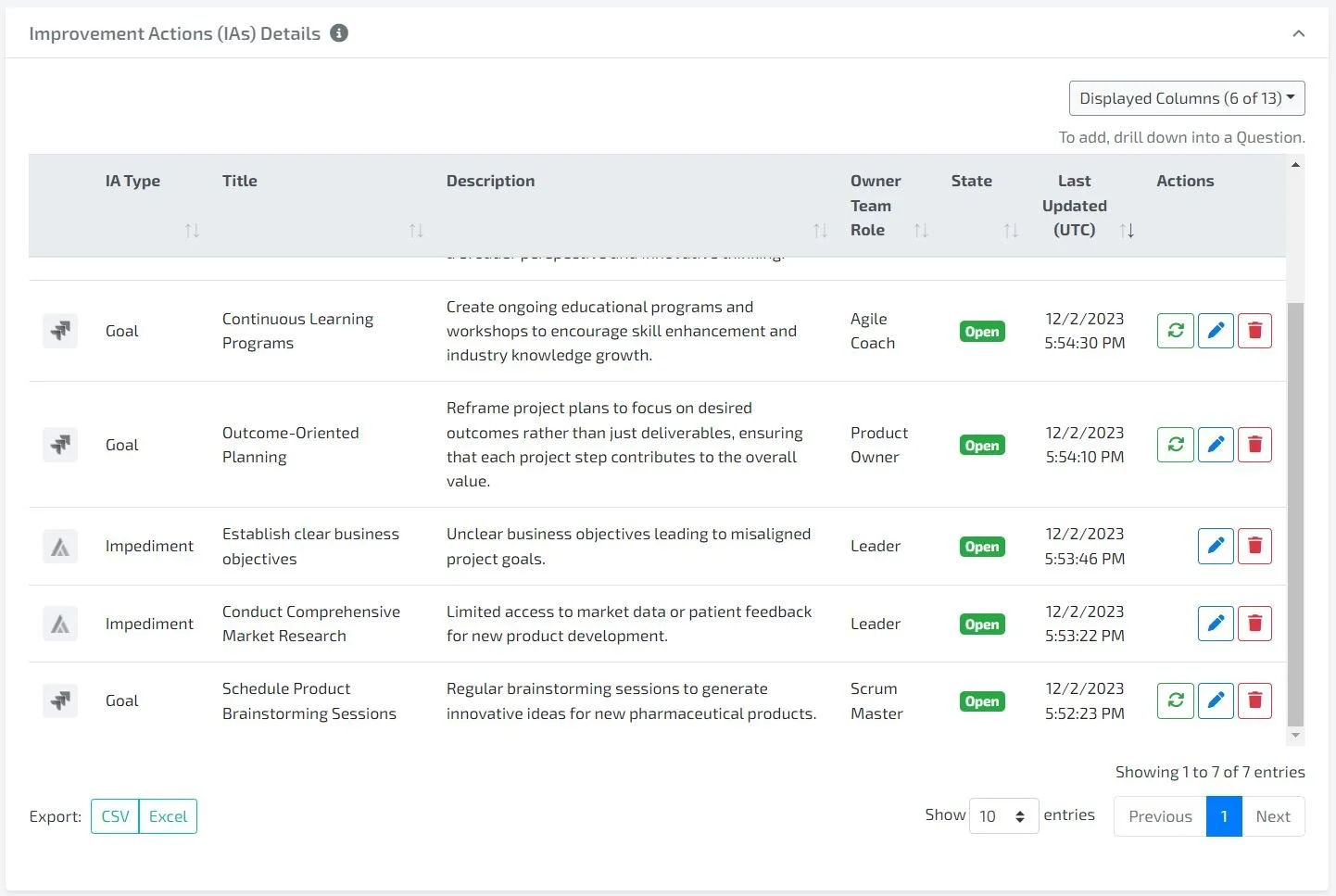This screenshot has height=896, width=1336.
Task: Collapse the Improvement Actions Details panel
Action: [1298, 33]
